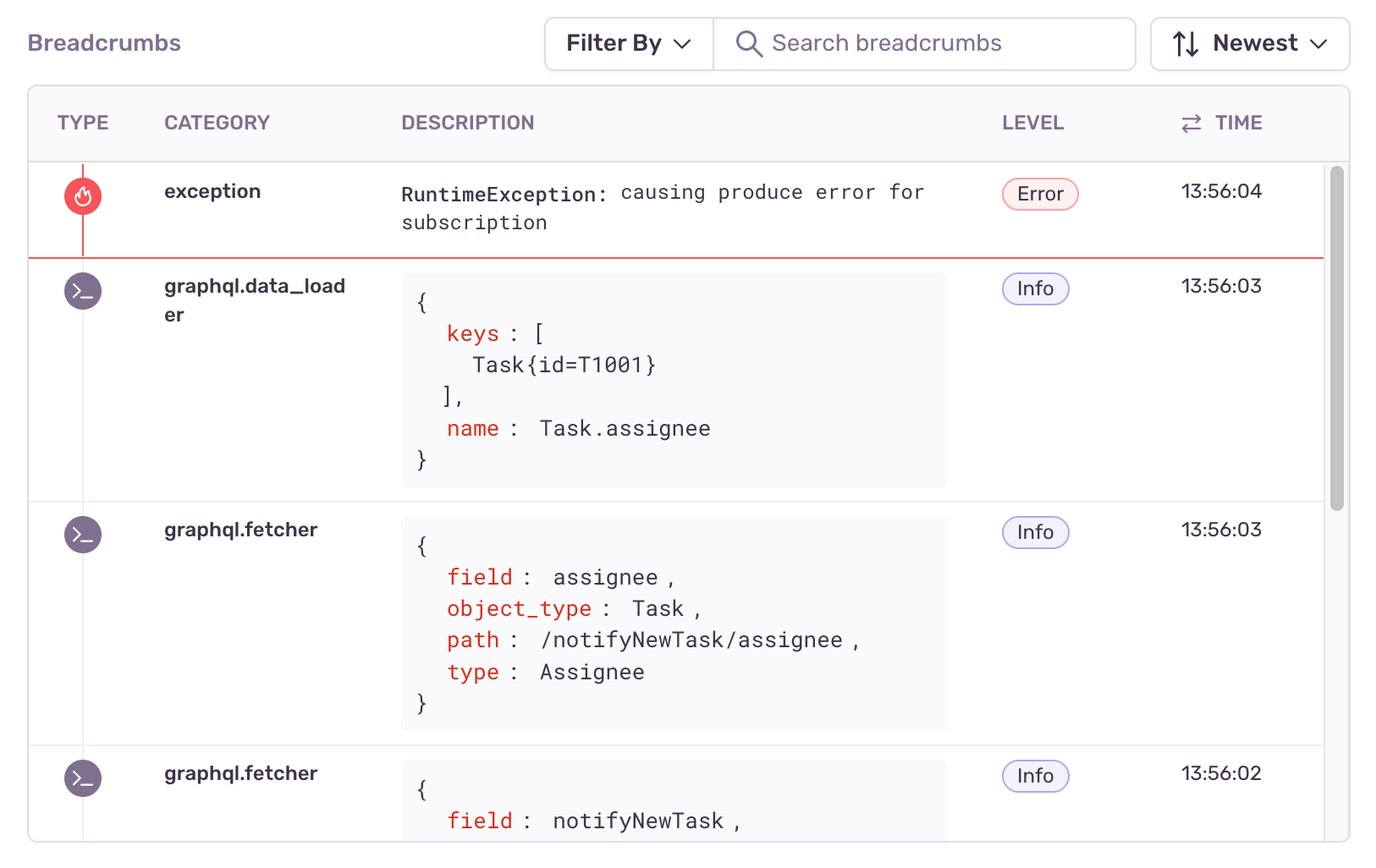The width and height of the screenshot is (1376, 868).
Task: Click the breadcrumbs list vertical scrollbar
Action: point(1336,338)
